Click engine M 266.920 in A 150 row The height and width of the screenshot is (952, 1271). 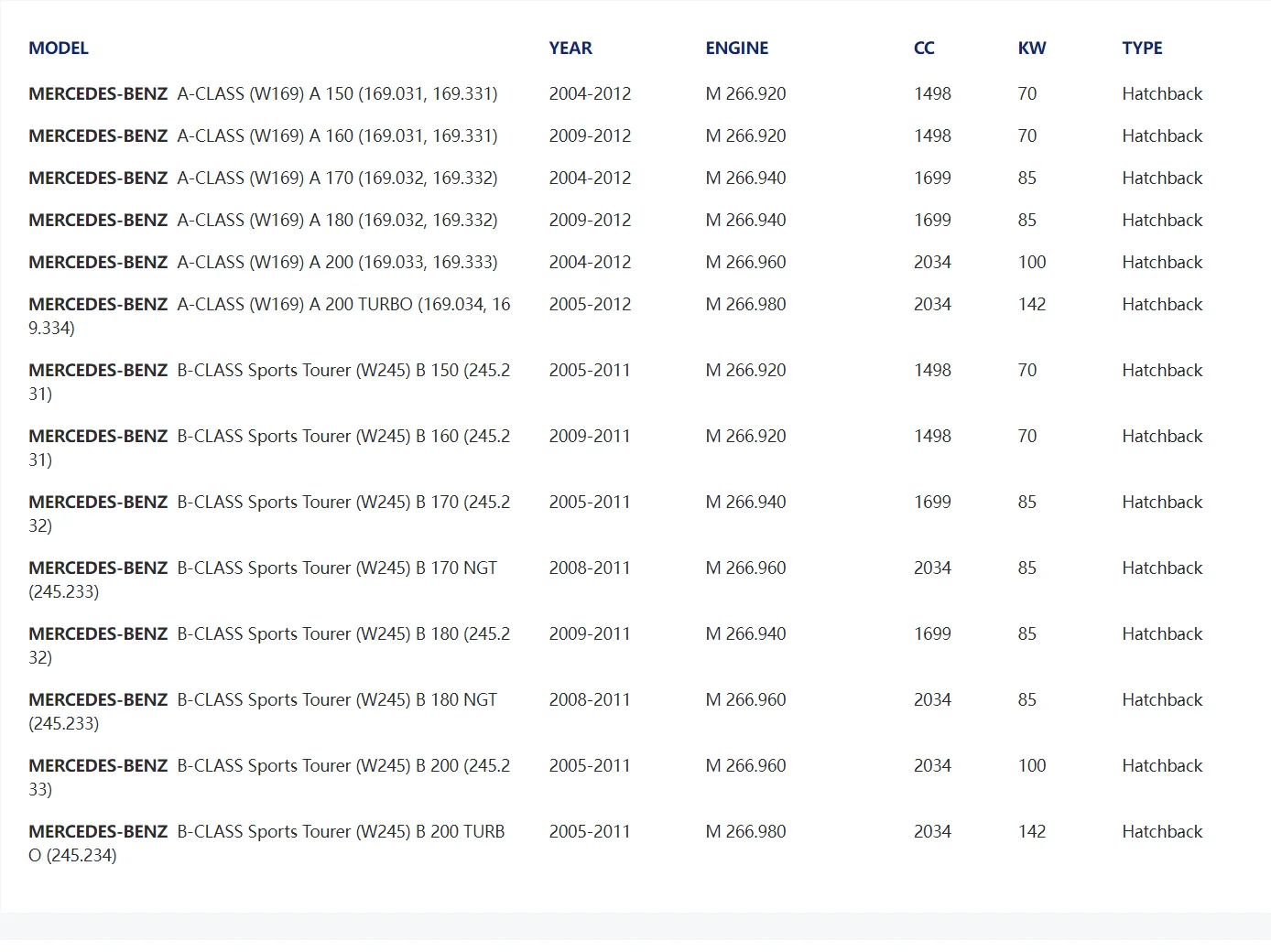point(745,93)
